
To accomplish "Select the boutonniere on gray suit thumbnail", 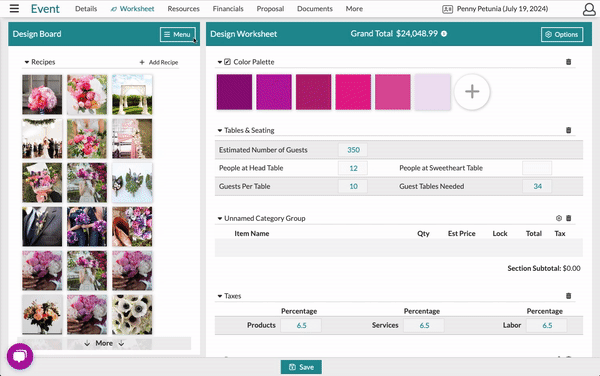I will point(42,226).
